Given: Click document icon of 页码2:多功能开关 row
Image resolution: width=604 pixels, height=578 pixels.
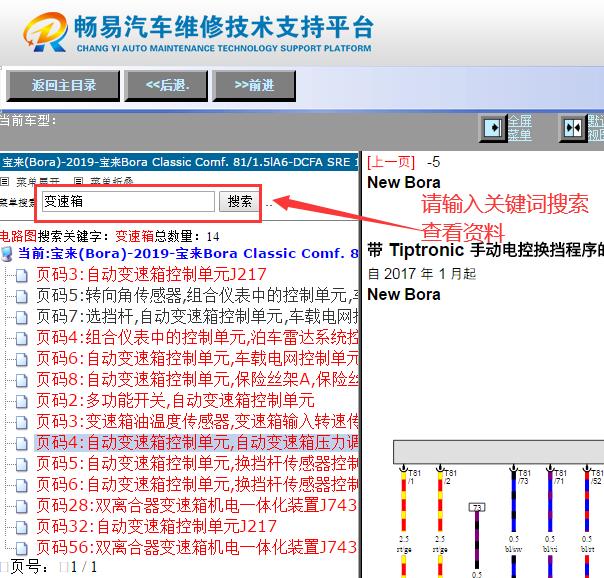Looking at the screenshot, I should 22,401.
